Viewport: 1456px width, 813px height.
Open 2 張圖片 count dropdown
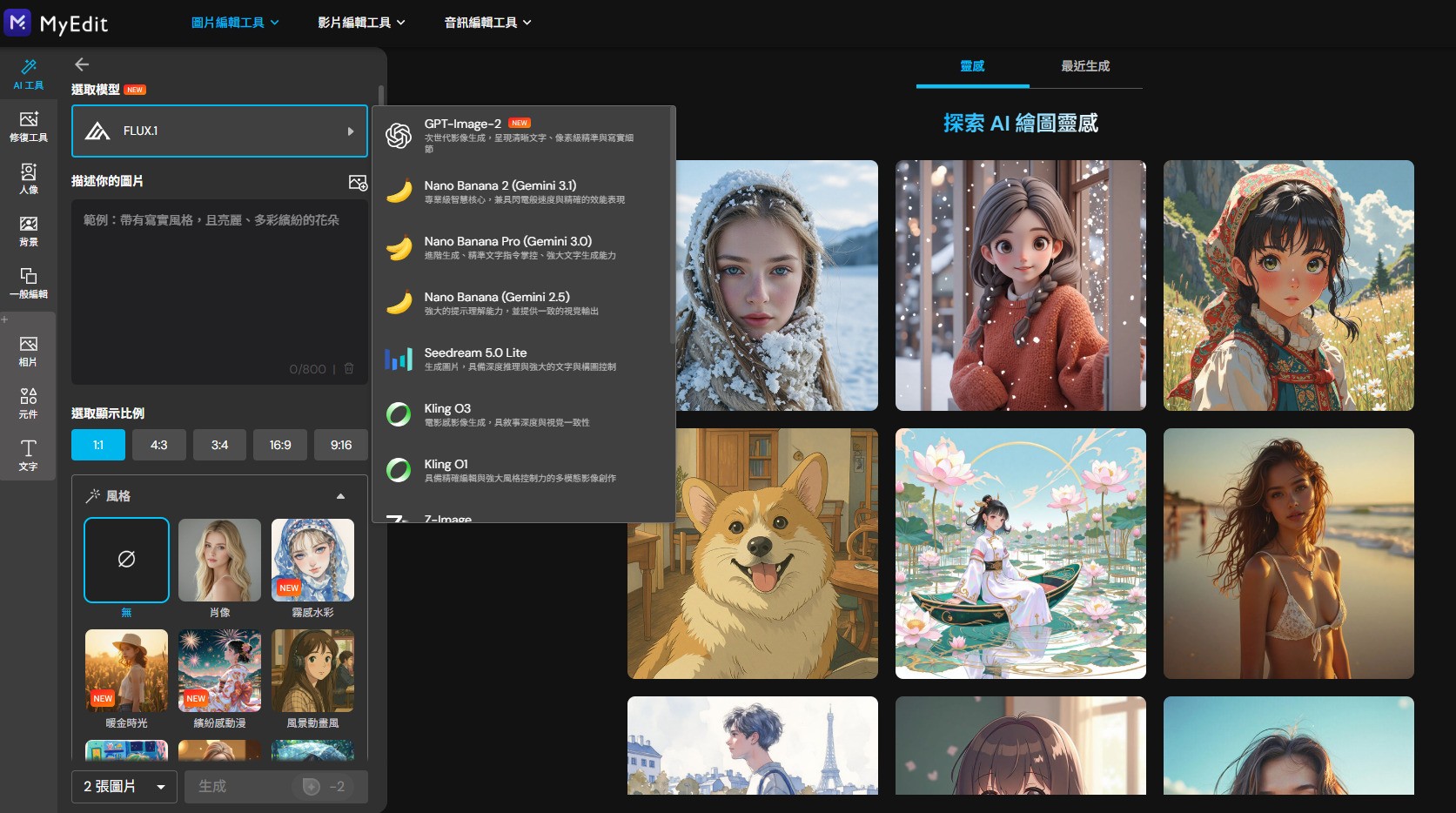pos(124,787)
